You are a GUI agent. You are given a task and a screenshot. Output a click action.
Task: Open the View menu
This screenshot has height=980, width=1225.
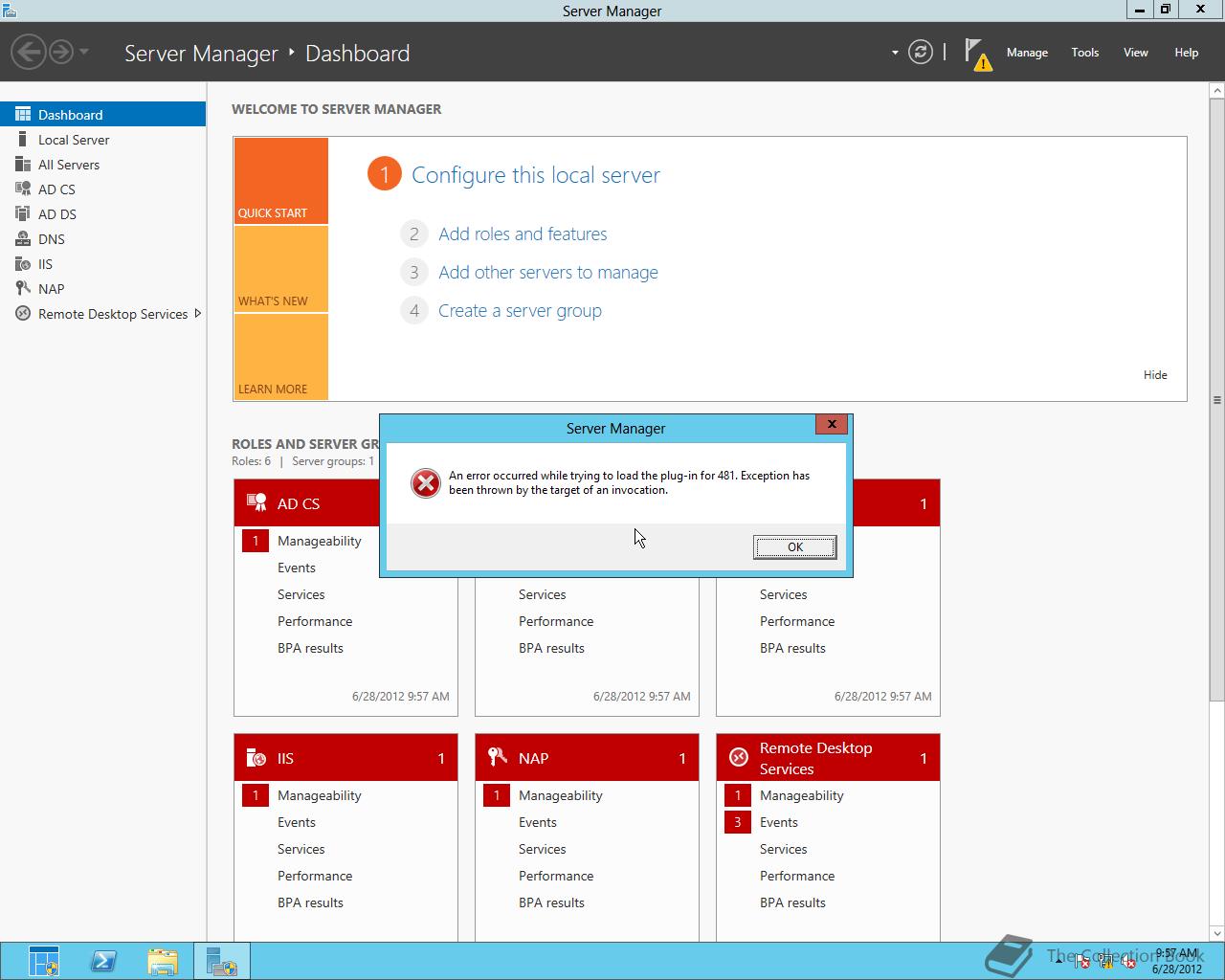tap(1136, 53)
